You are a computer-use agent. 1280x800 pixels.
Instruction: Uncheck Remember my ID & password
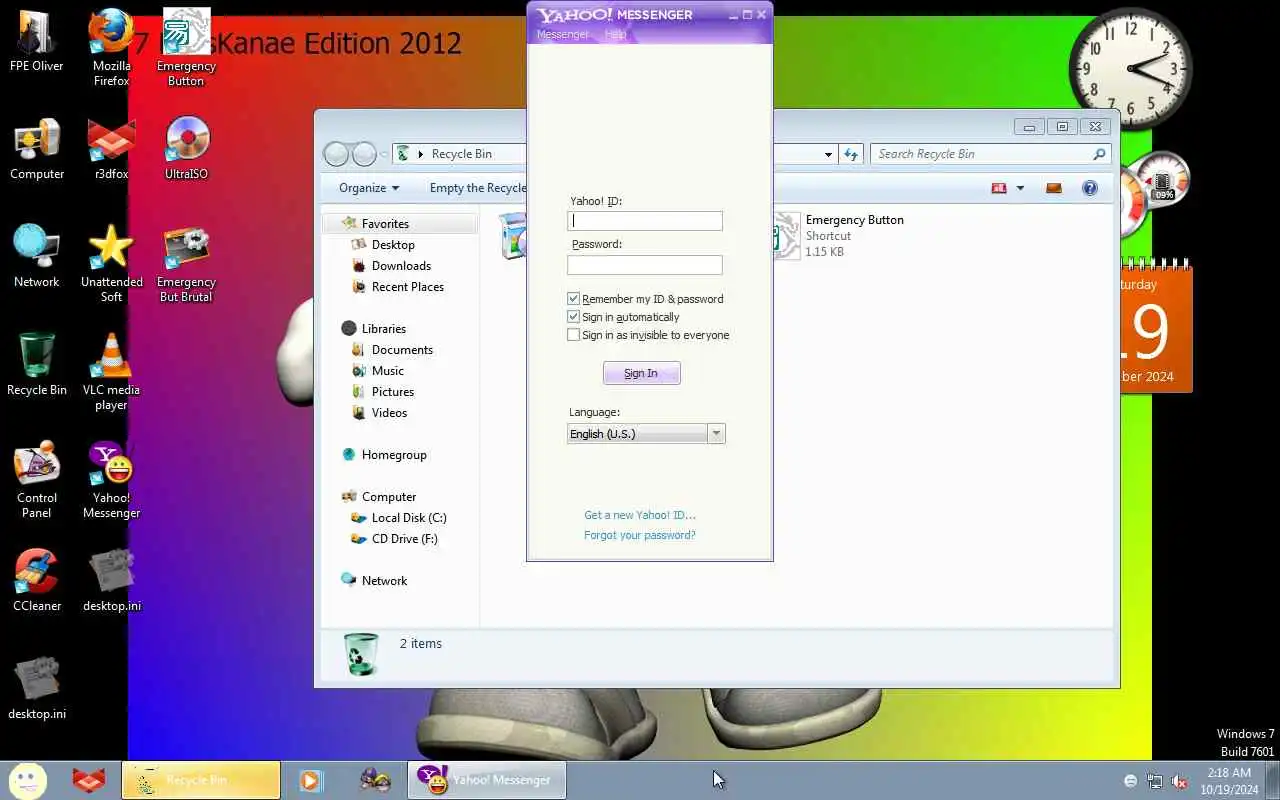click(574, 298)
